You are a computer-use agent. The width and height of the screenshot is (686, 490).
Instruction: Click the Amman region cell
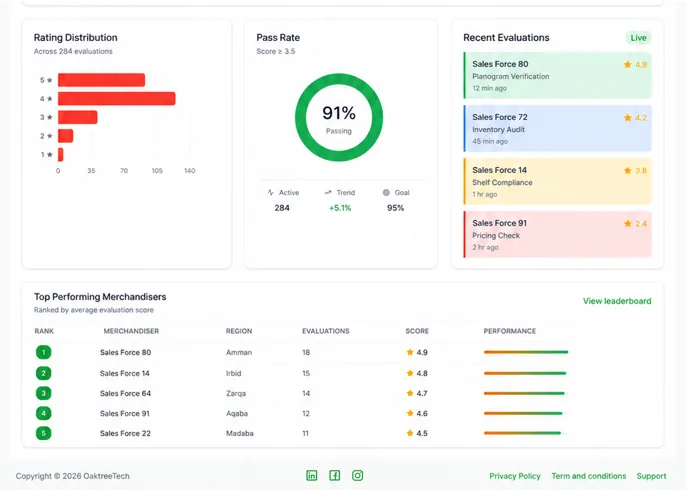[x=239, y=352]
